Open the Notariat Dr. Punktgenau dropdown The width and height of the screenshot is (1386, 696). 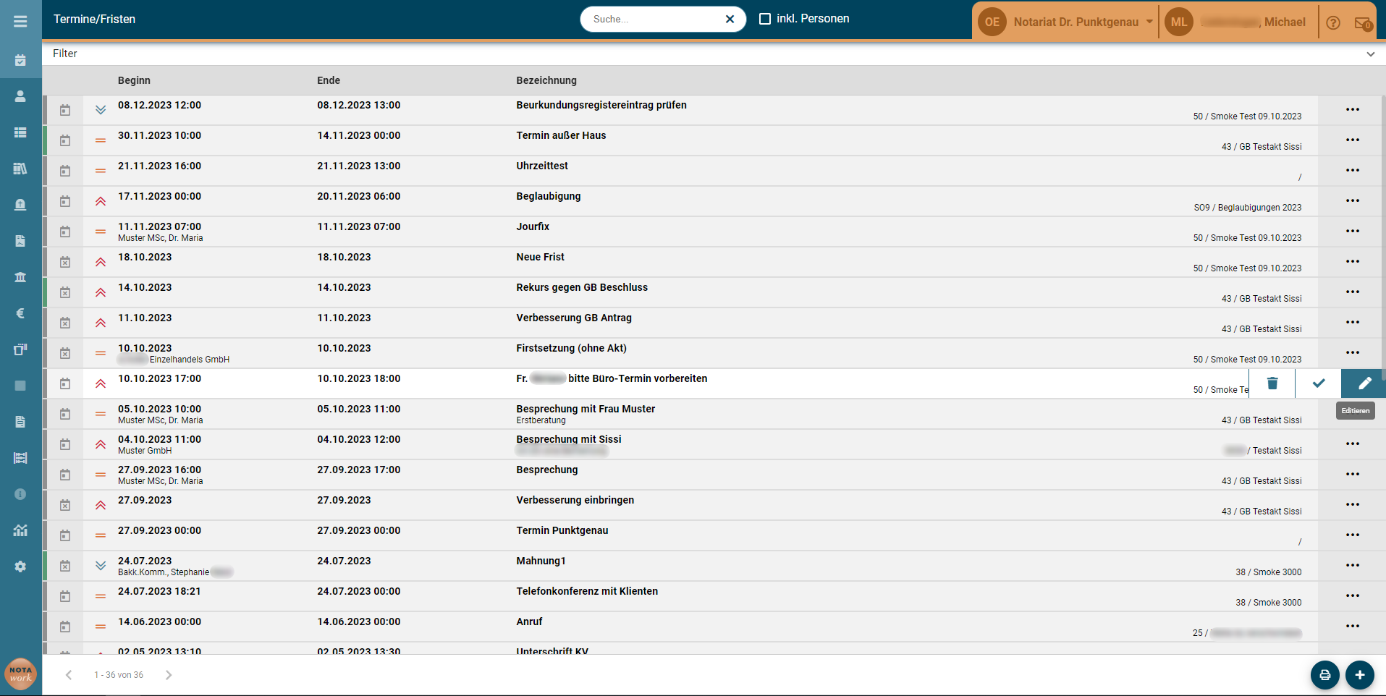pos(1083,22)
